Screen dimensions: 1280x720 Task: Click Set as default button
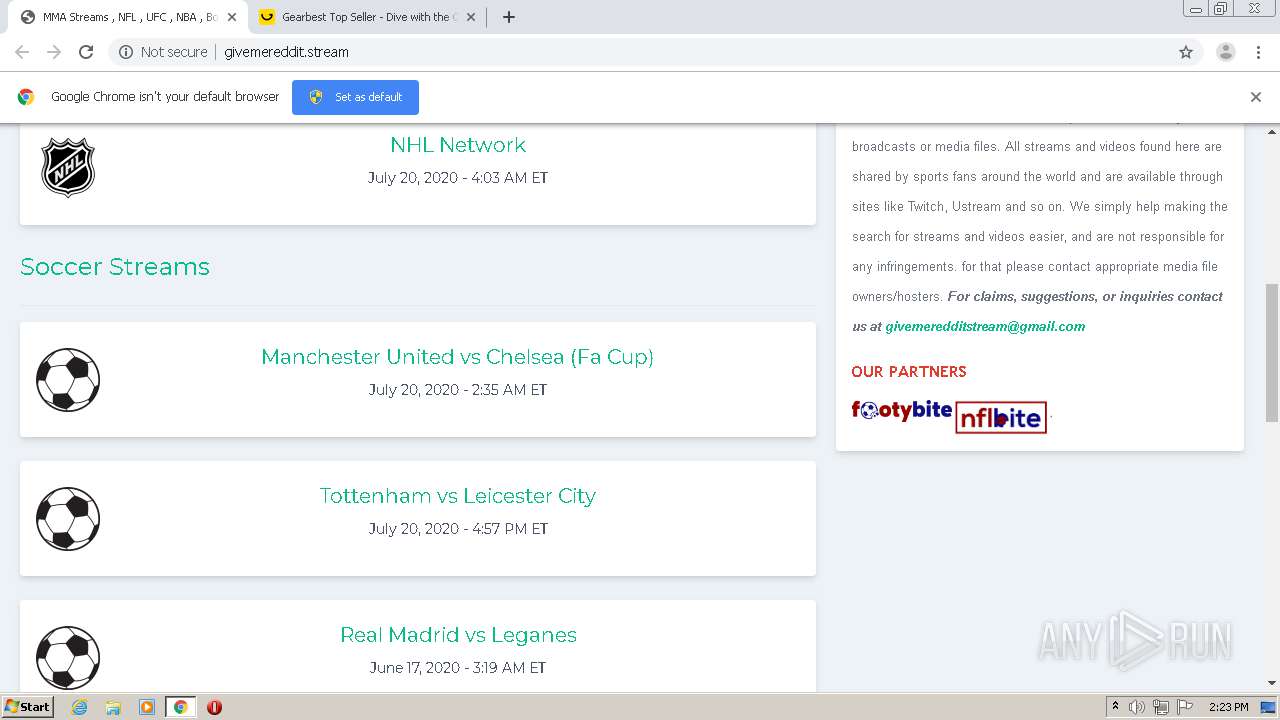tap(355, 97)
